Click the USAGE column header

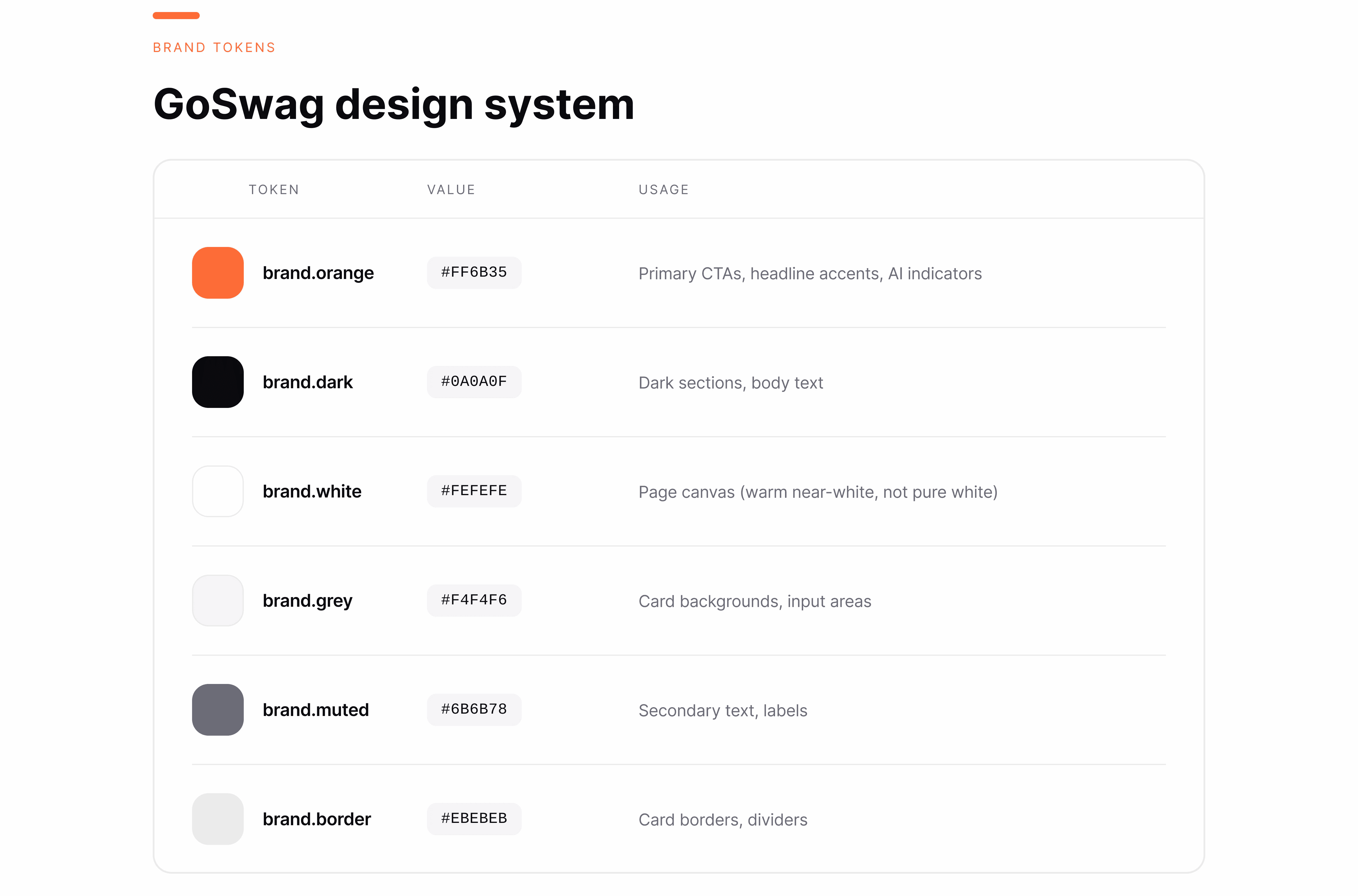pyautogui.click(x=664, y=190)
